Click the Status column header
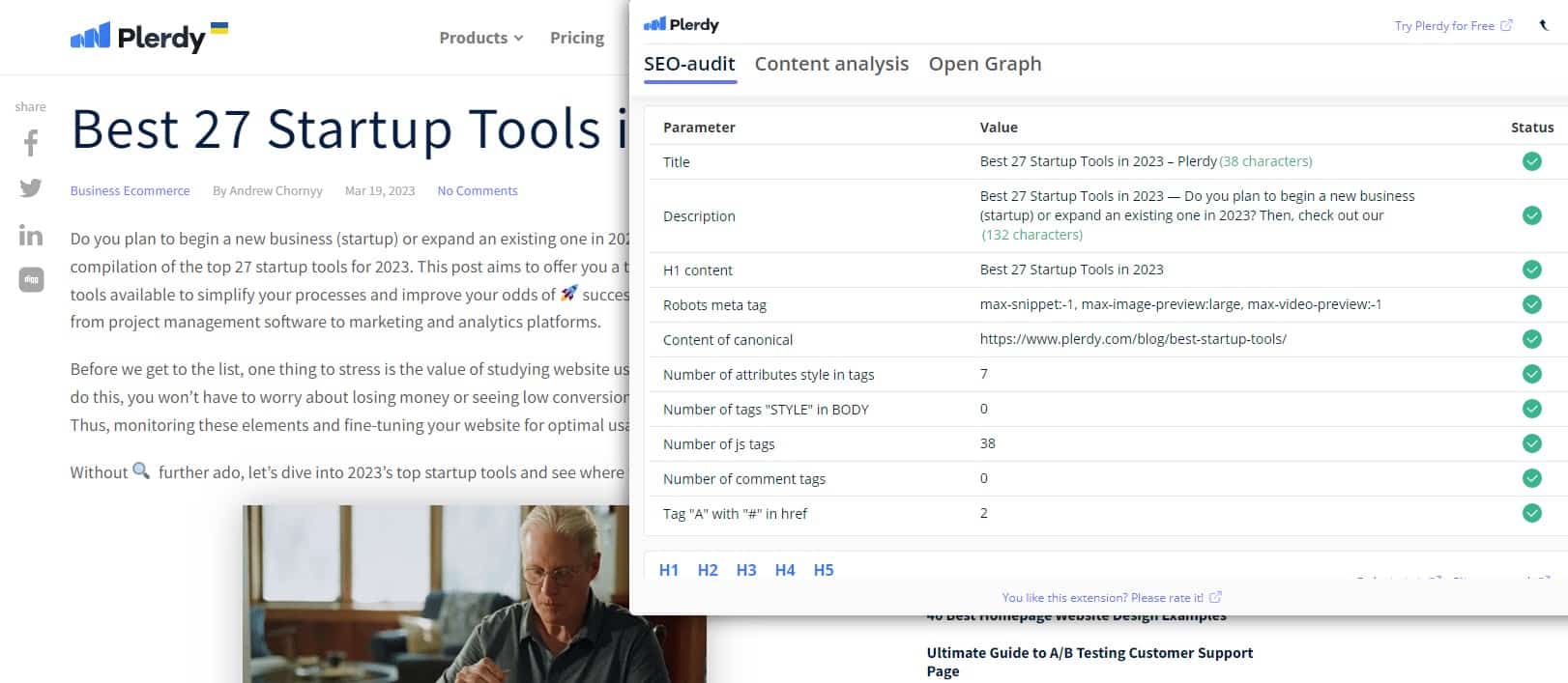This screenshot has height=683, width=1568. (x=1532, y=128)
